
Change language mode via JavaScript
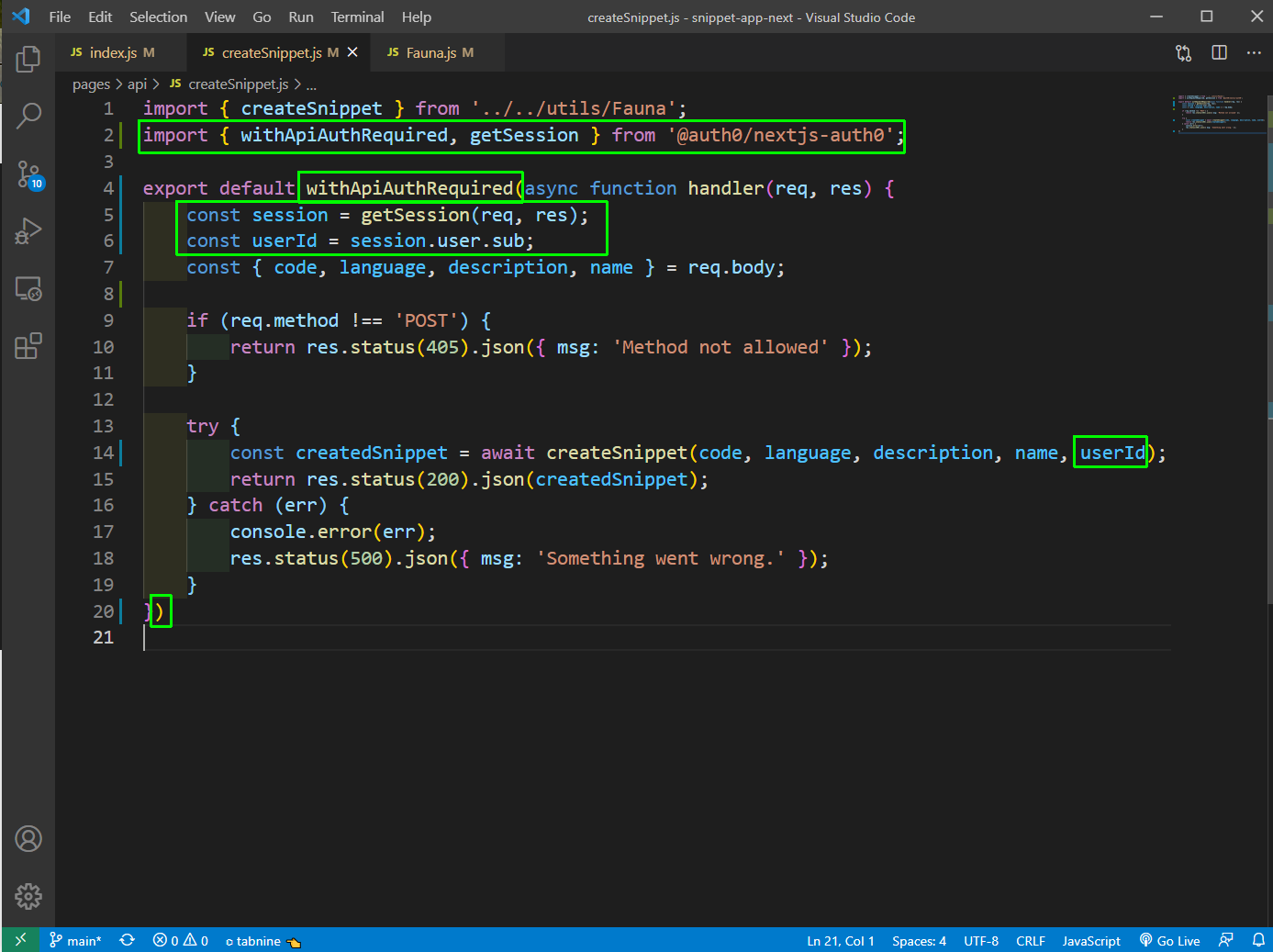(1091, 940)
